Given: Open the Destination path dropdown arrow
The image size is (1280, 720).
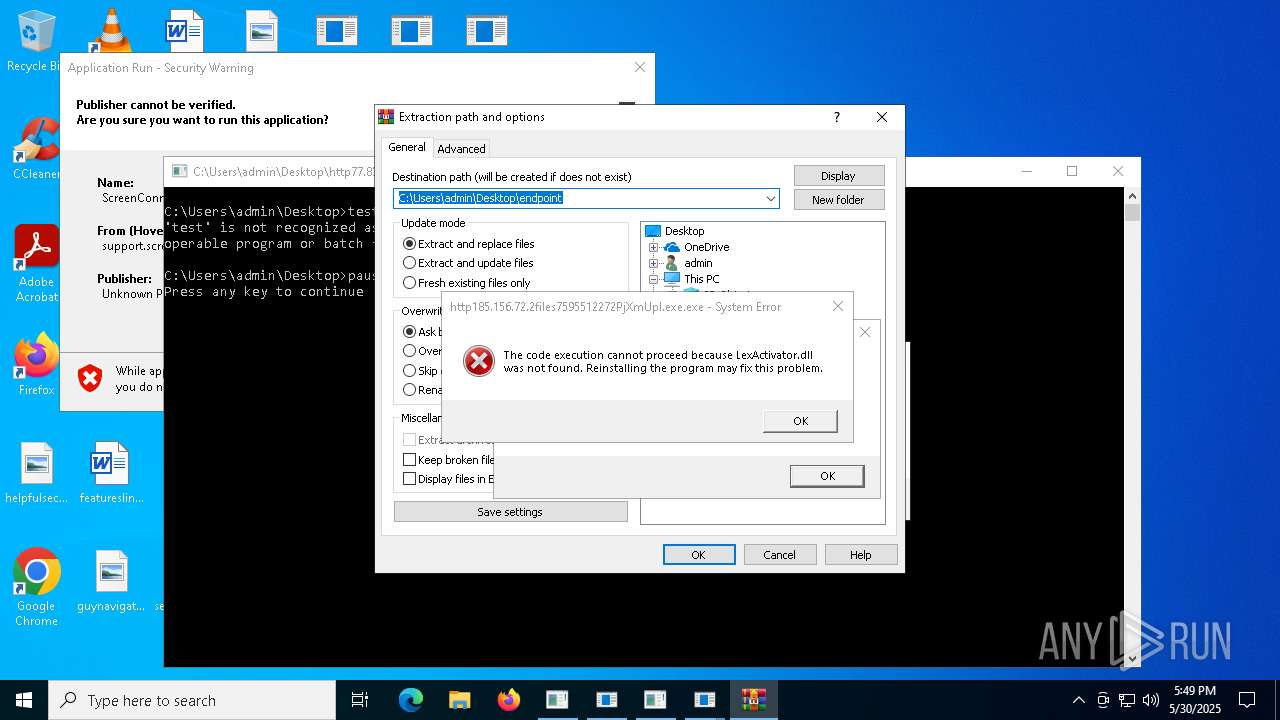Looking at the screenshot, I should tap(771, 198).
